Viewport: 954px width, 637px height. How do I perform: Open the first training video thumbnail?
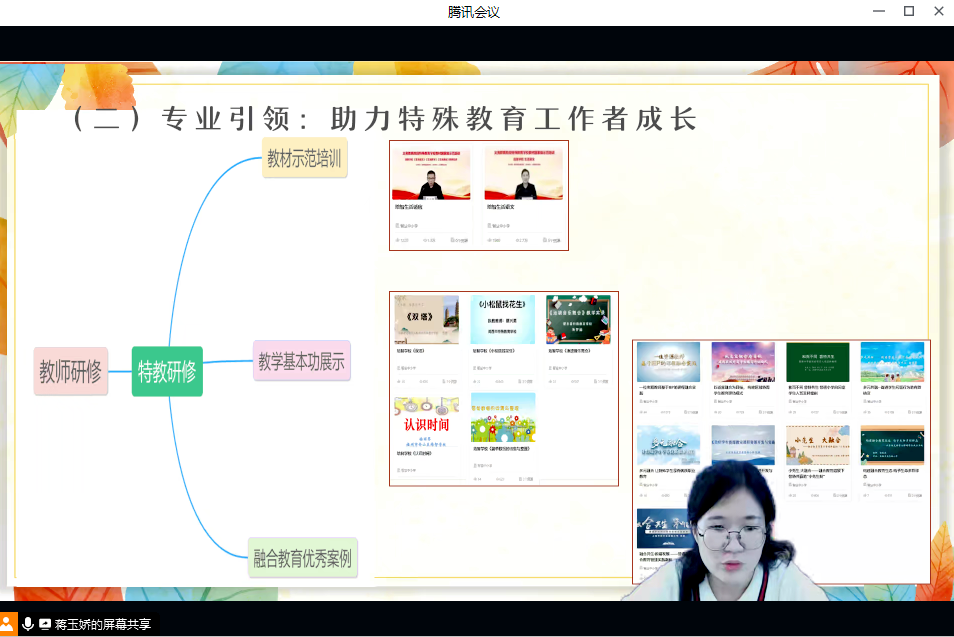click(431, 176)
